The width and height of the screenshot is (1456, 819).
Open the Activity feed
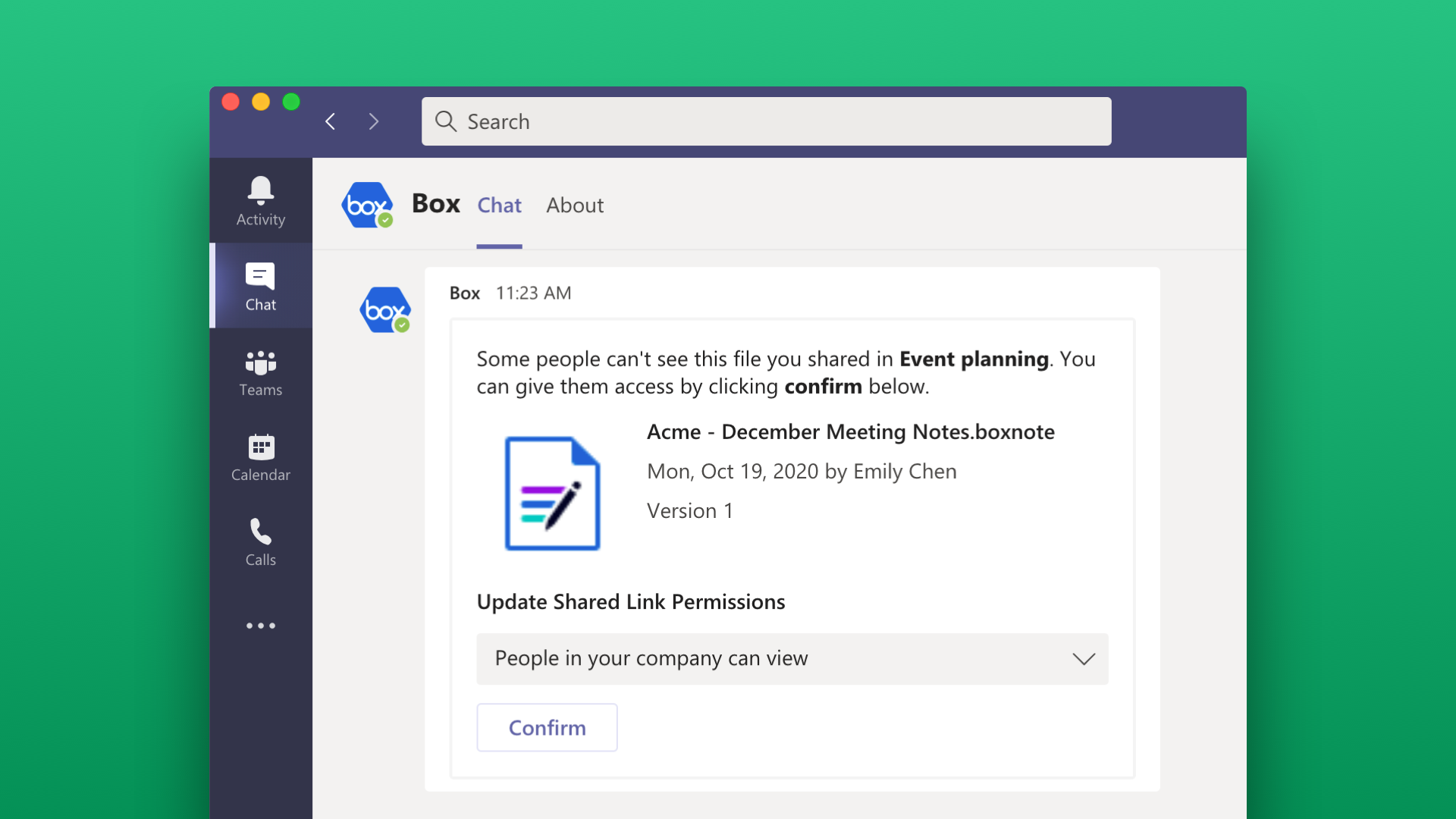click(260, 199)
